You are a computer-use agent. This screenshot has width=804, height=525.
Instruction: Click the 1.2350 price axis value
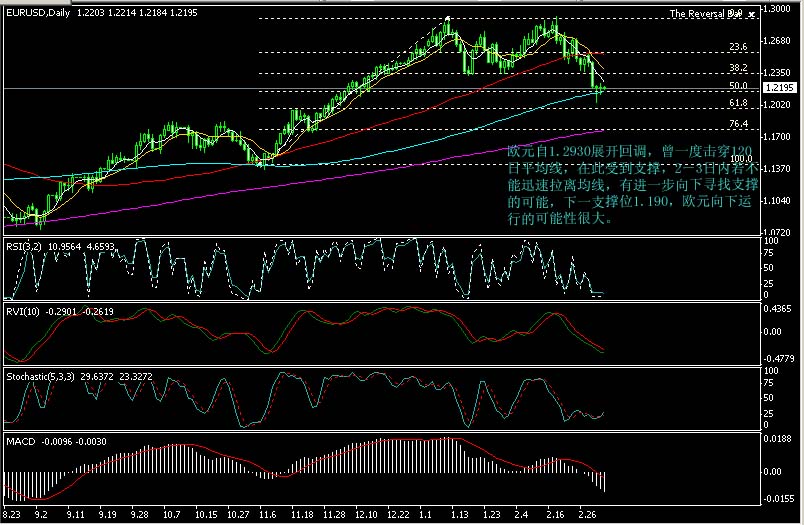click(x=776, y=73)
